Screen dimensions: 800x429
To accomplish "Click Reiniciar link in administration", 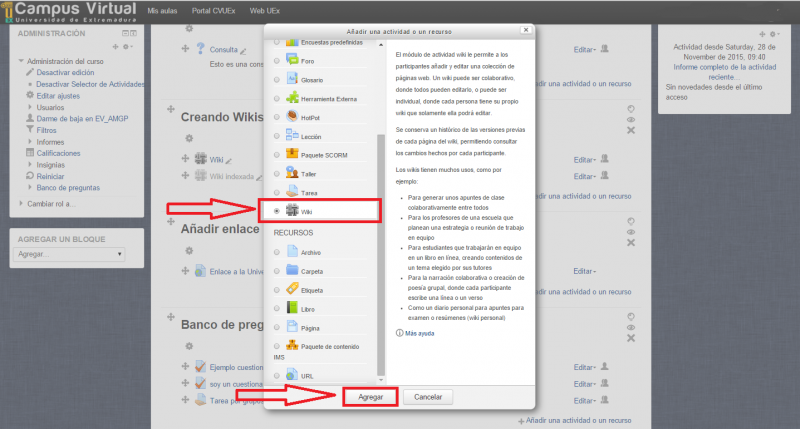I will [50, 176].
